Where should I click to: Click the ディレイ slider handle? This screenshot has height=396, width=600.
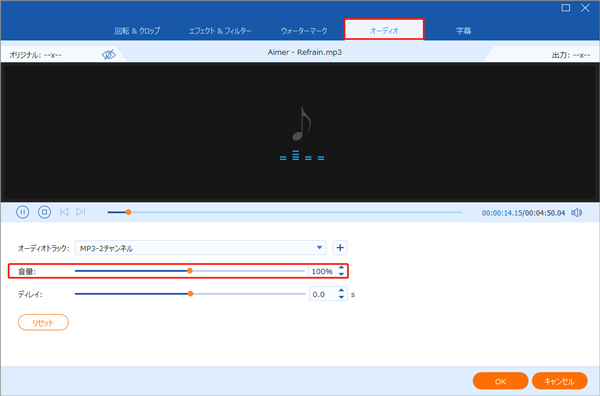[x=190, y=294]
